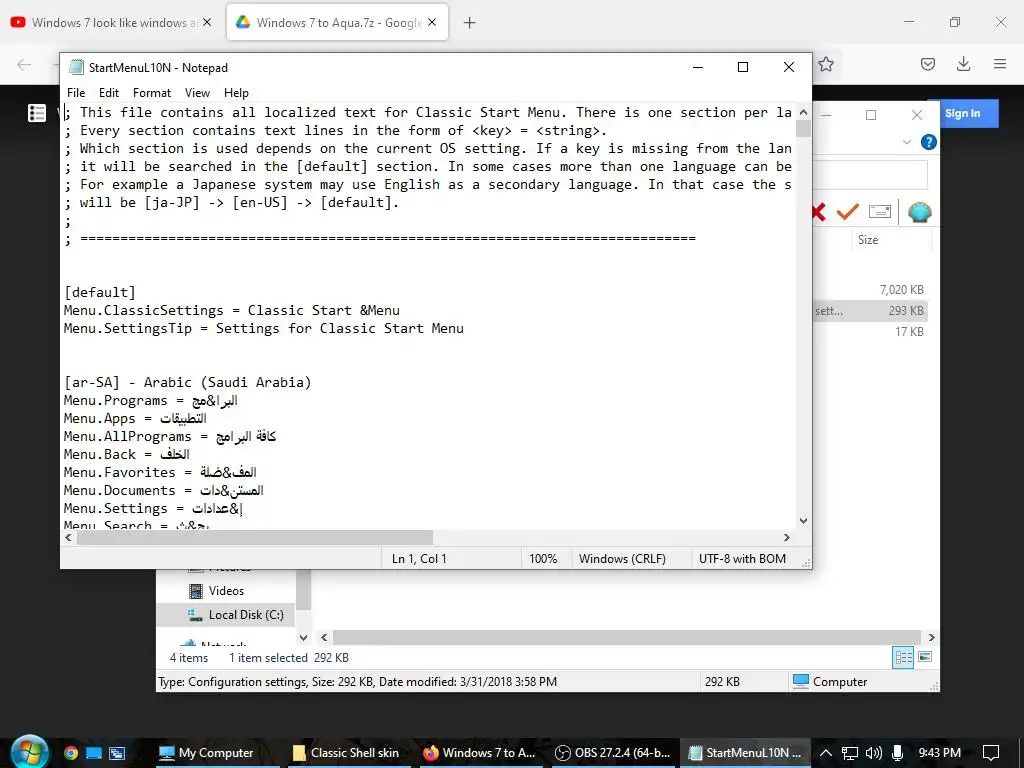Click the Show Desktop quick launch icon
Screen dimensions: 1024x768
point(94,752)
